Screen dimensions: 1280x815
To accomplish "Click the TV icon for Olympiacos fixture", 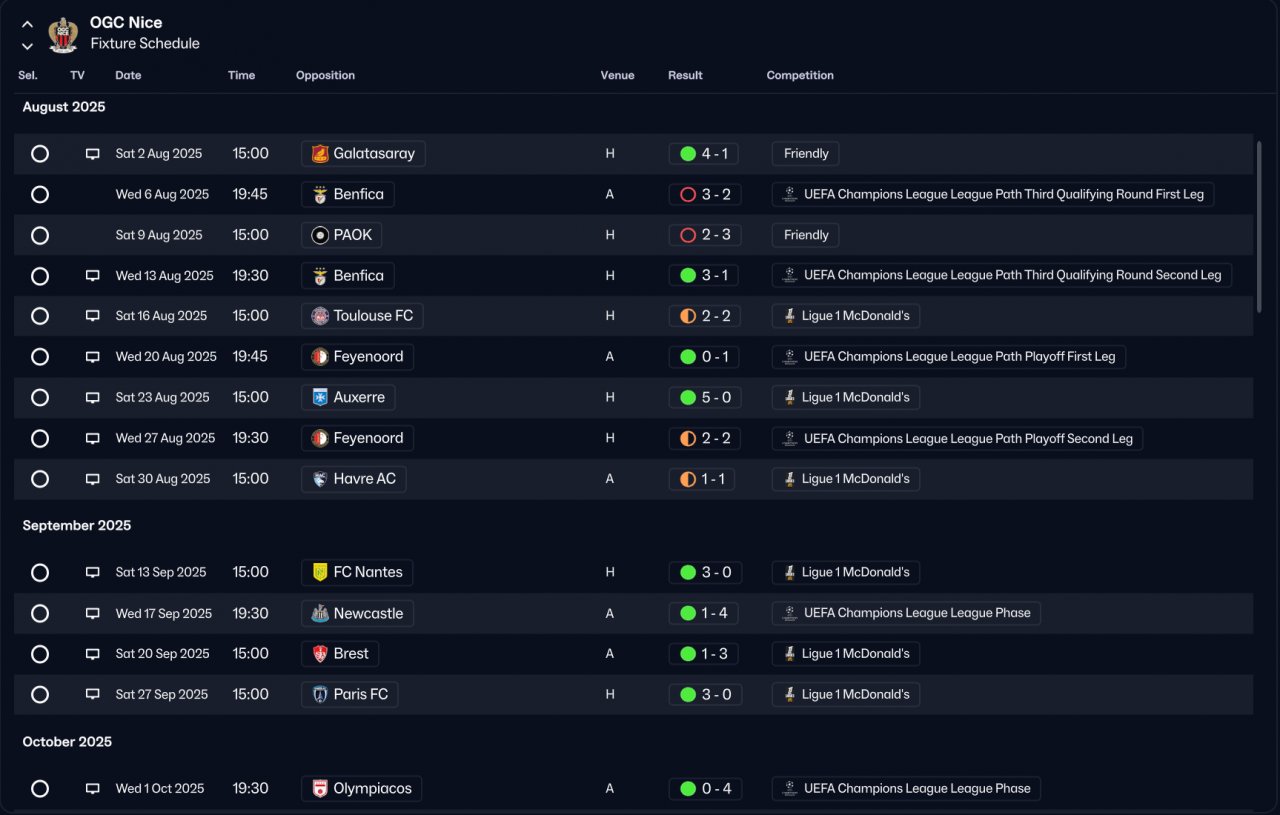I will pos(92,789).
